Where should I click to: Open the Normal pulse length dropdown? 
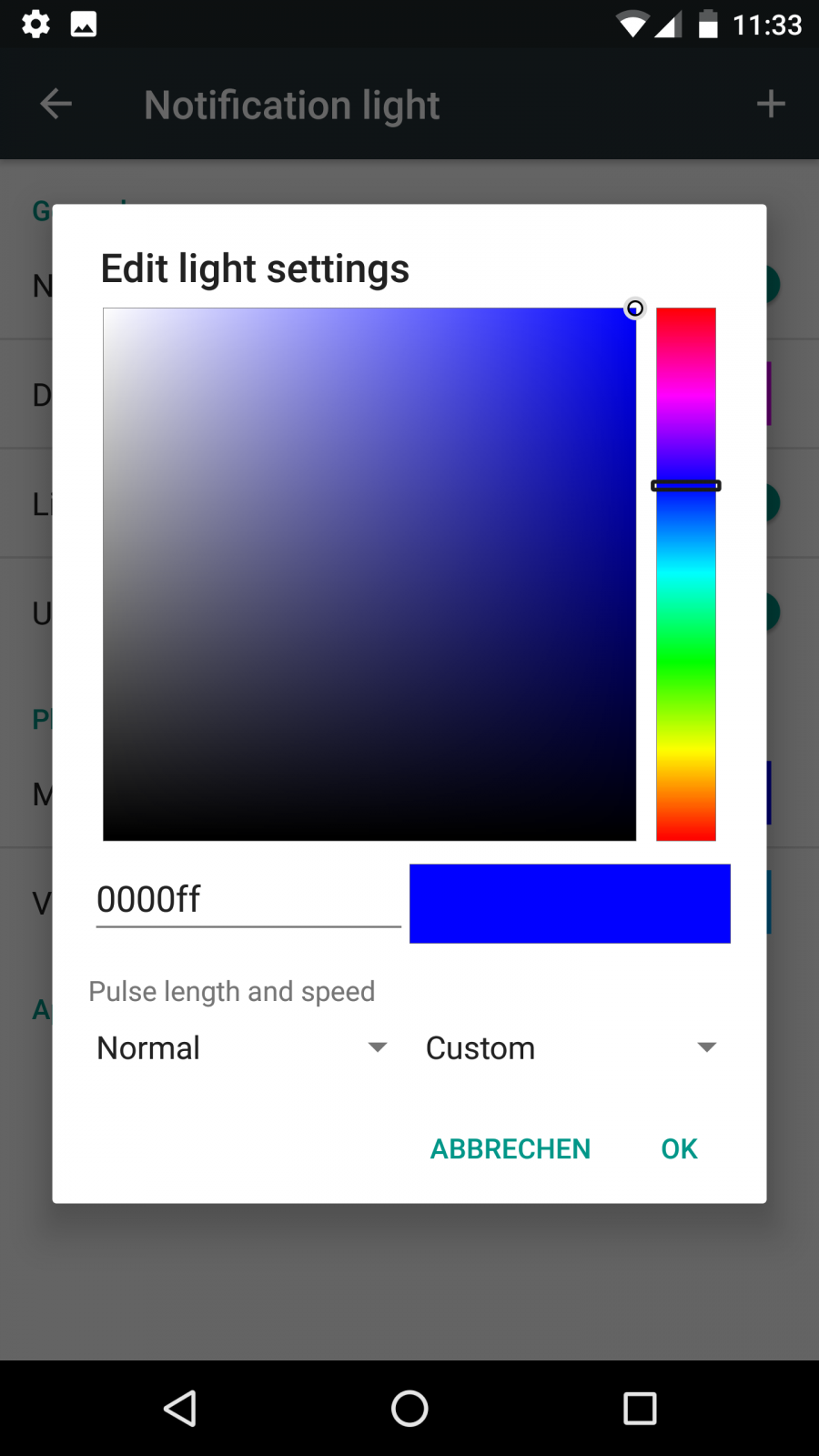242,1048
